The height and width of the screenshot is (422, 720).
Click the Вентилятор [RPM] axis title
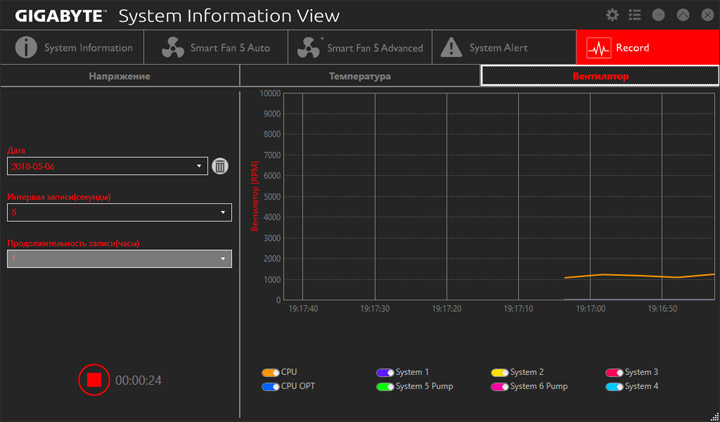point(255,196)
